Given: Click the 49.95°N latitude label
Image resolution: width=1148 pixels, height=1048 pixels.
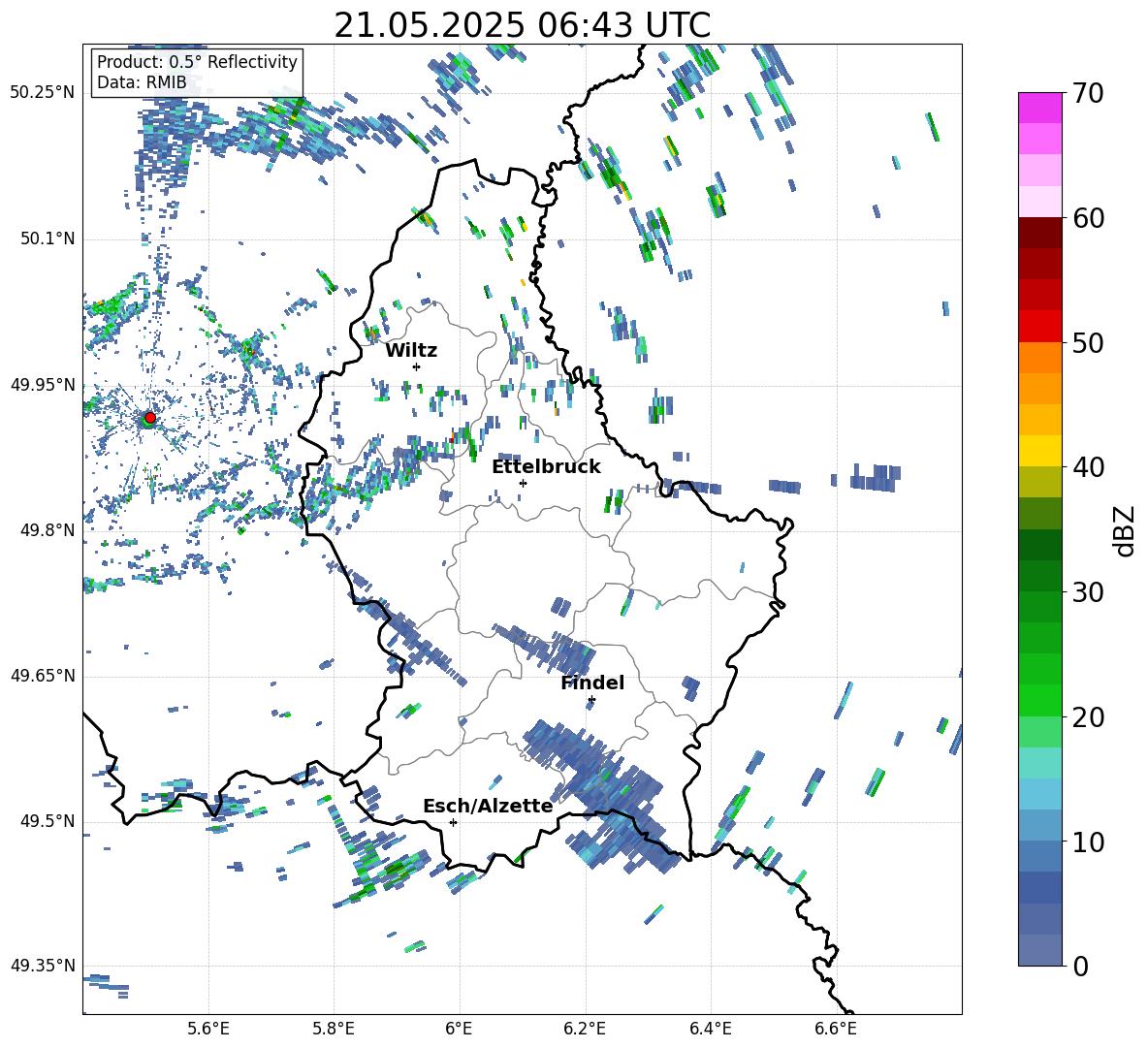Looking at the screenshot, I should 43,385.
